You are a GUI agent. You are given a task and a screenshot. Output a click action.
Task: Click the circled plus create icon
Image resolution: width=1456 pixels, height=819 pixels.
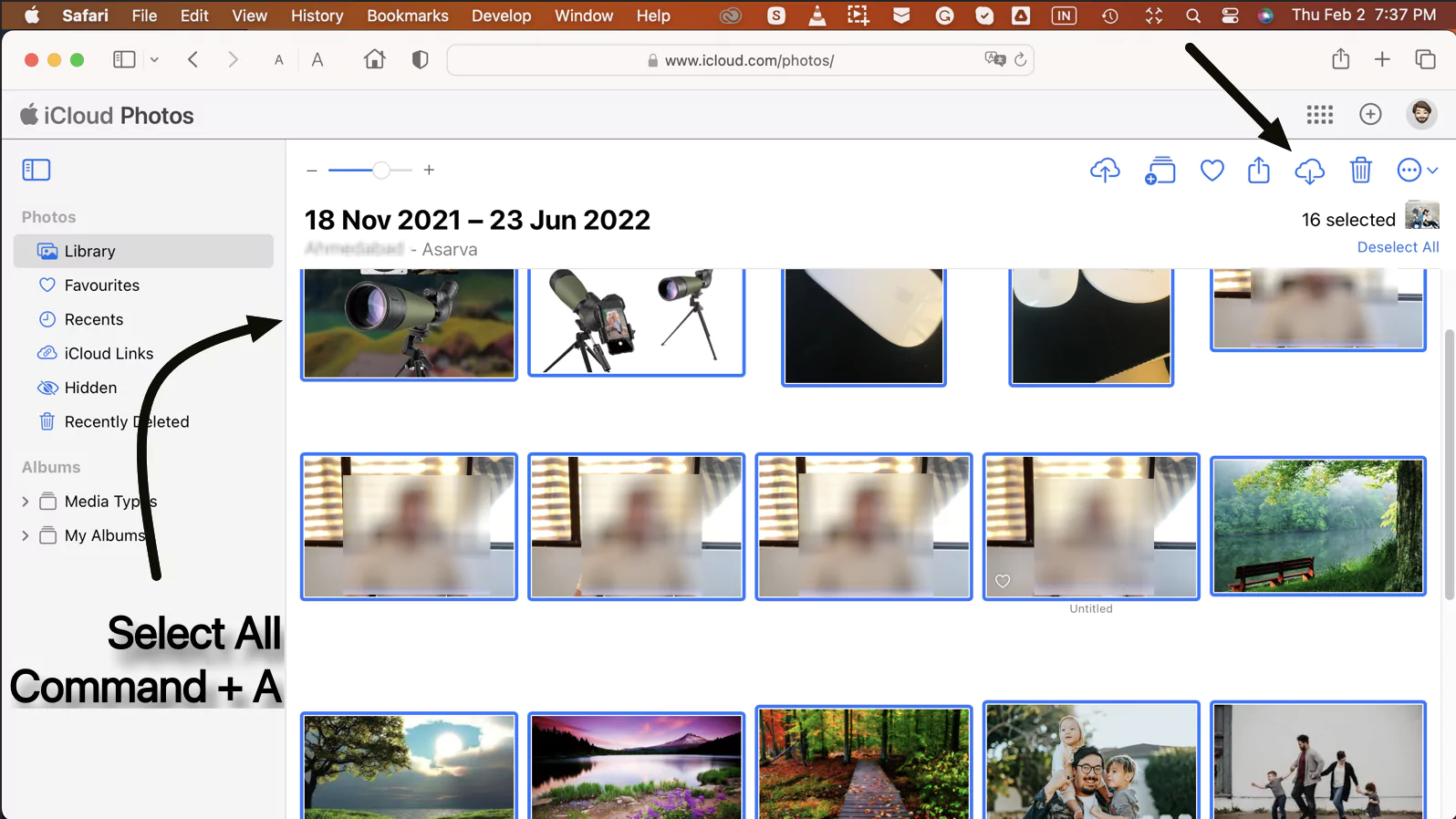point(1370,114)
